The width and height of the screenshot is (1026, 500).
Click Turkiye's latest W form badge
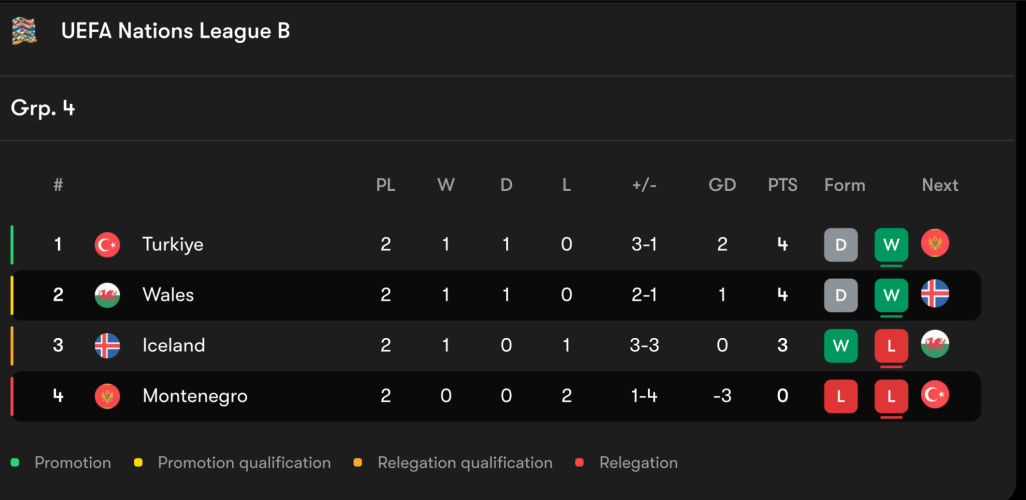[891, 244]
